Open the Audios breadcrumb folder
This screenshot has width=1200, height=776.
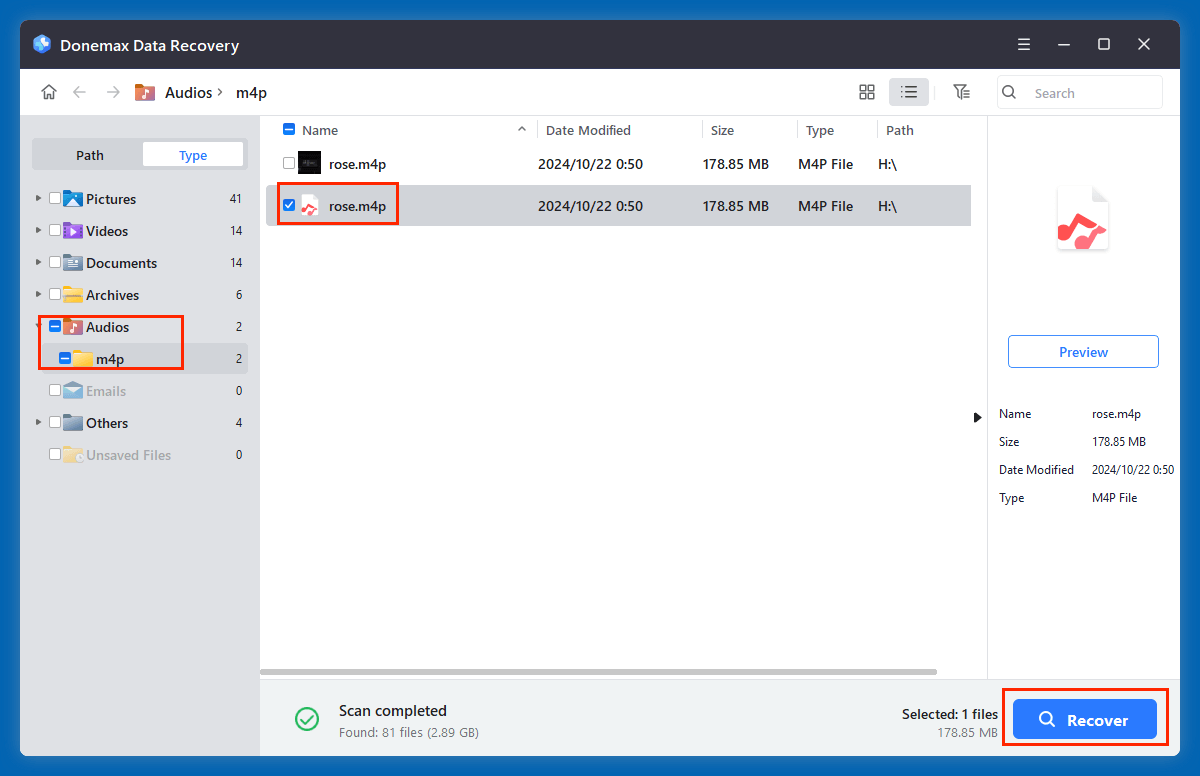point(186,92)
